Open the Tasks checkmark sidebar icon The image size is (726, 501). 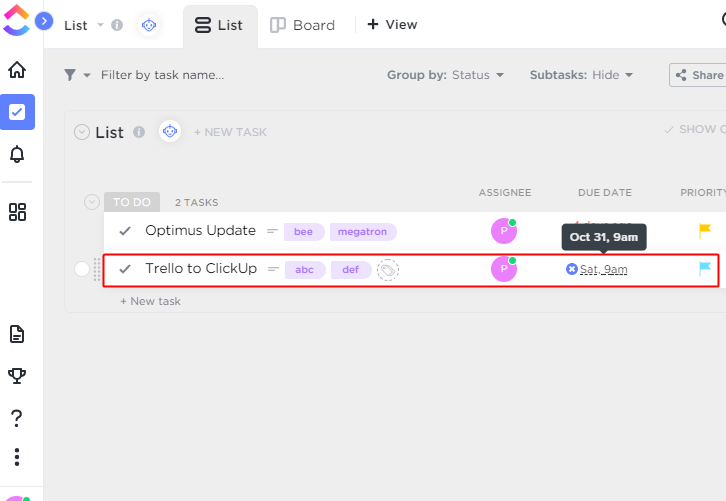point(17,112)
